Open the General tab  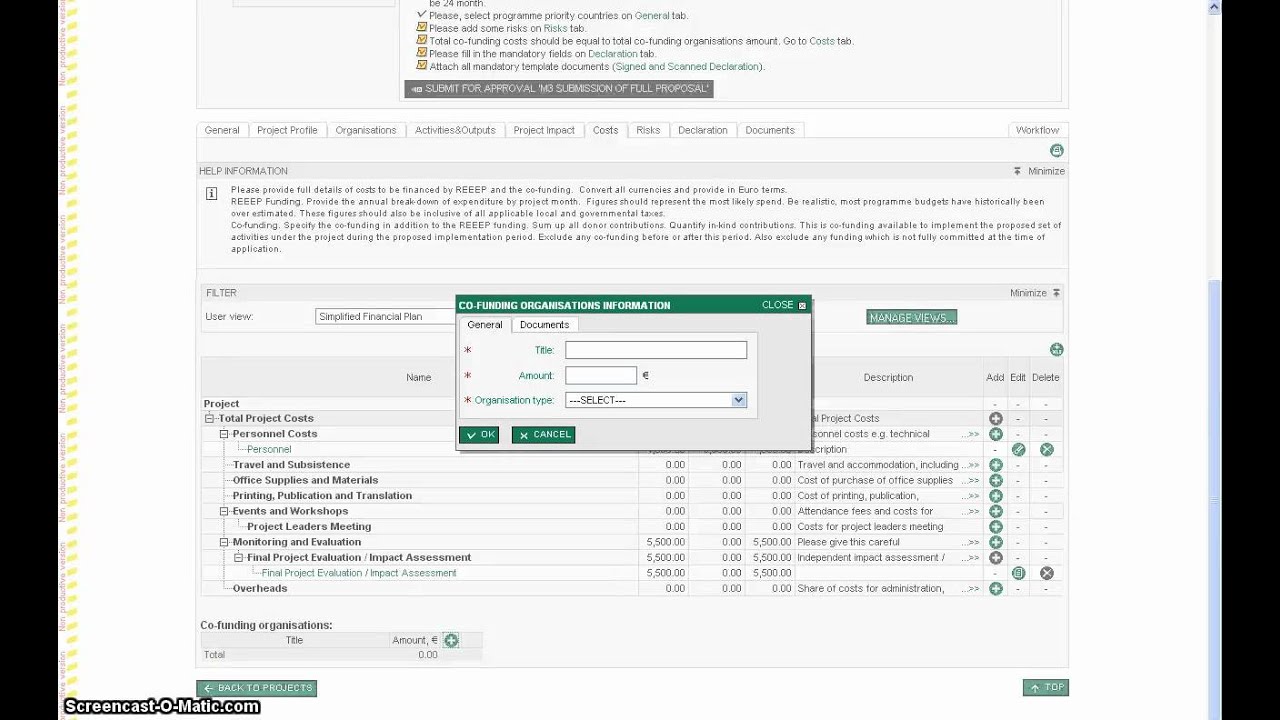pos(222,131)
